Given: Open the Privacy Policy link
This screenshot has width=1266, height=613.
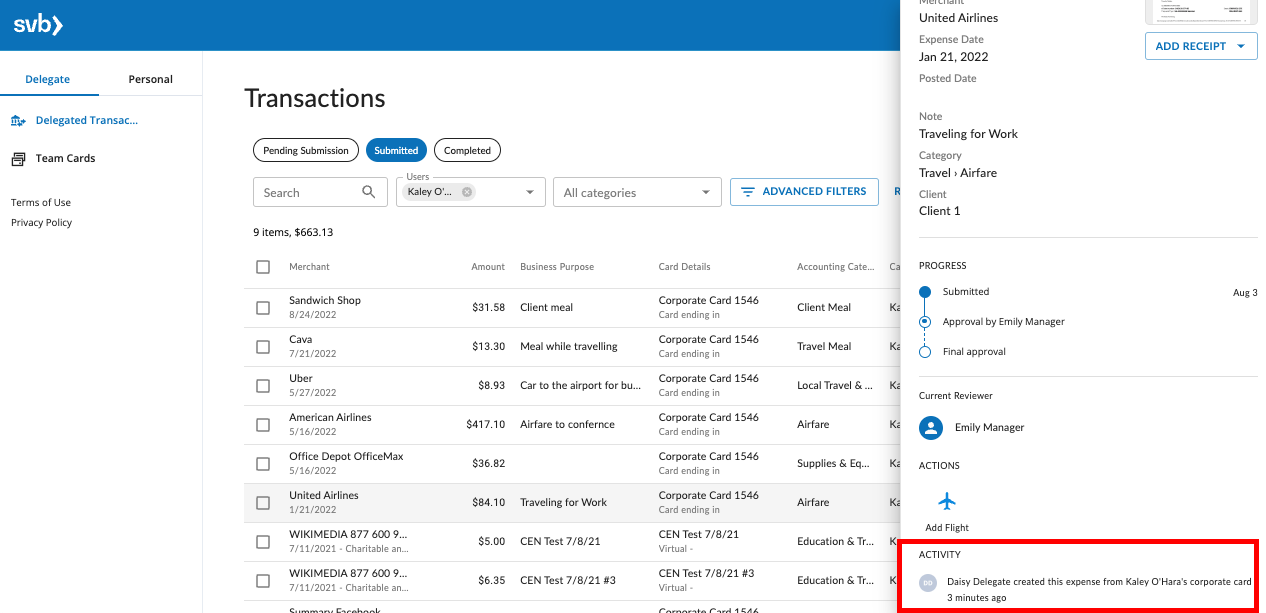Looking at the screenshot, I should (x=42, y=223).
